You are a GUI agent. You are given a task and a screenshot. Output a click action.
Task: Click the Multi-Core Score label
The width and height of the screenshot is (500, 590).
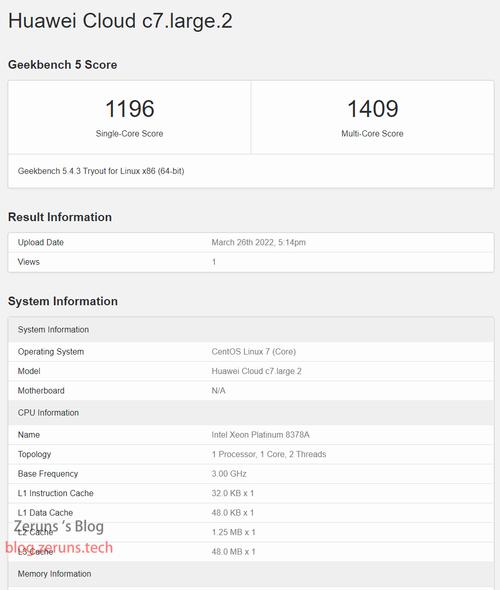pyautogui.click(x=372, y=134)
